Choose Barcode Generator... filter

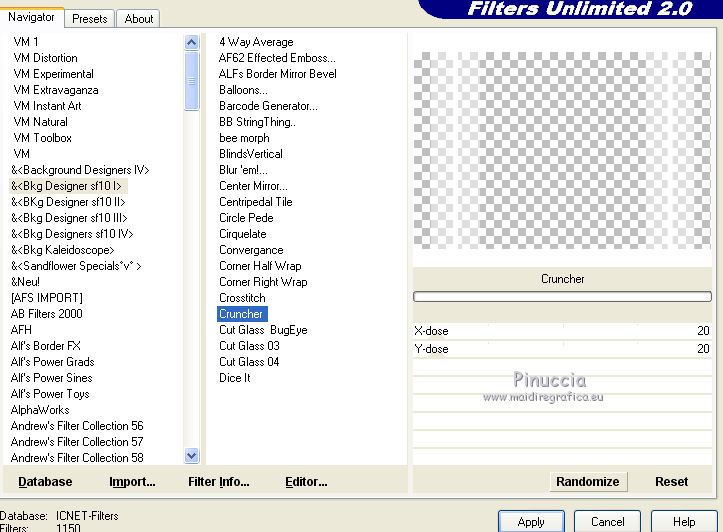tap(268, 106)
